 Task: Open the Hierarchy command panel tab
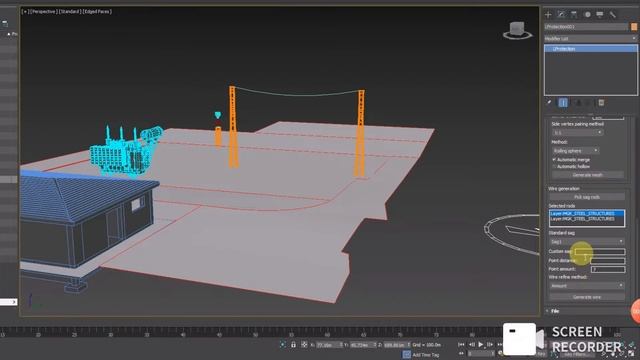(x=574, y=15)
